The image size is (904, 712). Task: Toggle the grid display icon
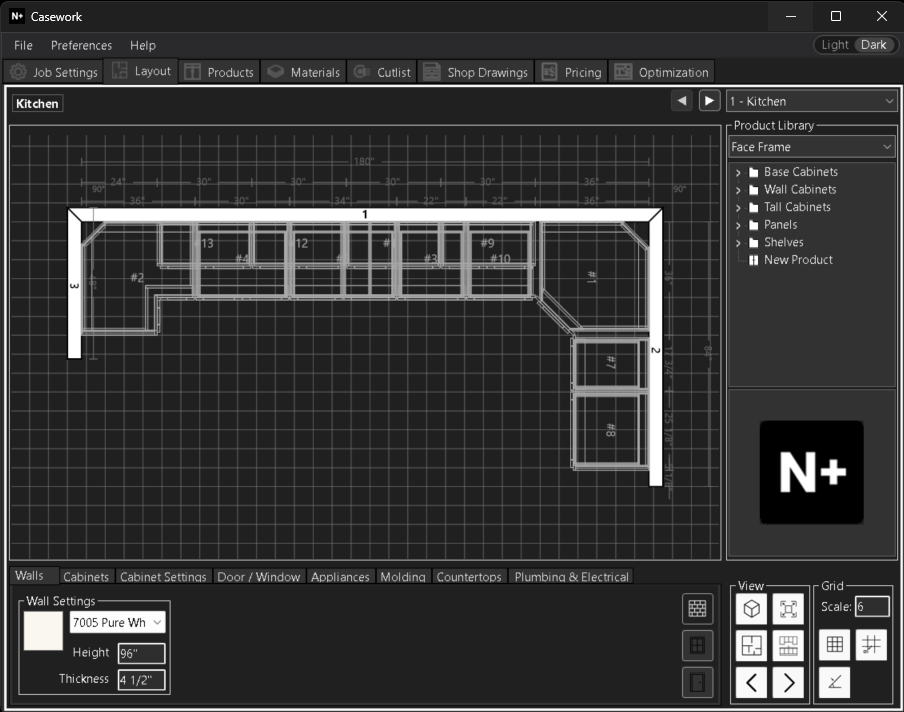[x=834, y=645]
